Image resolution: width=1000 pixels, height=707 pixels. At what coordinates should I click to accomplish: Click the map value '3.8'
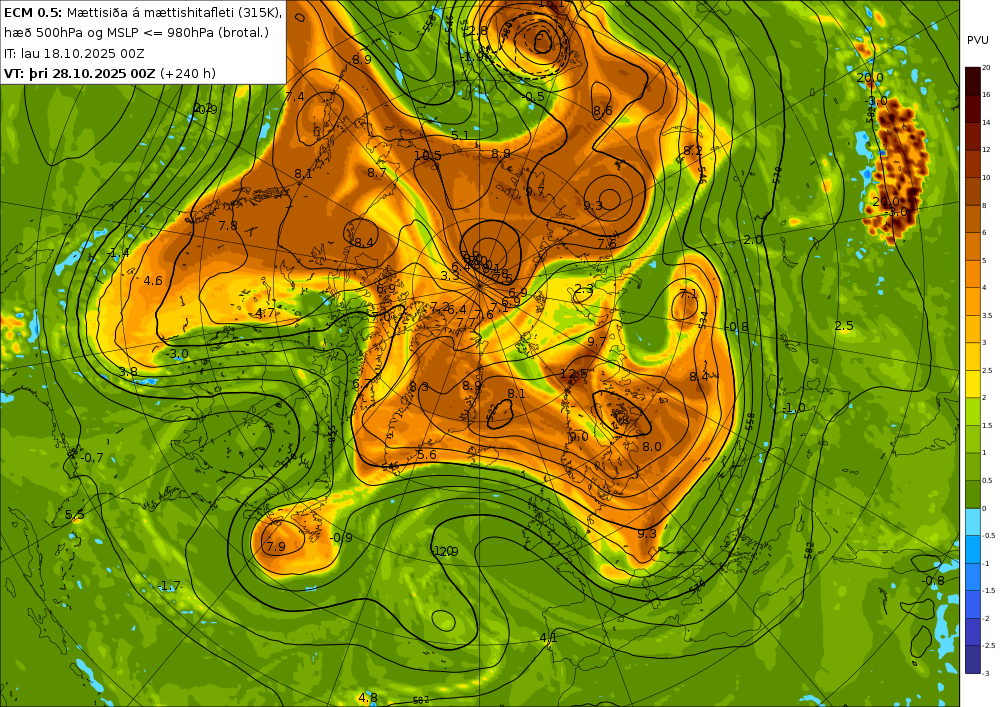[128, 372]
